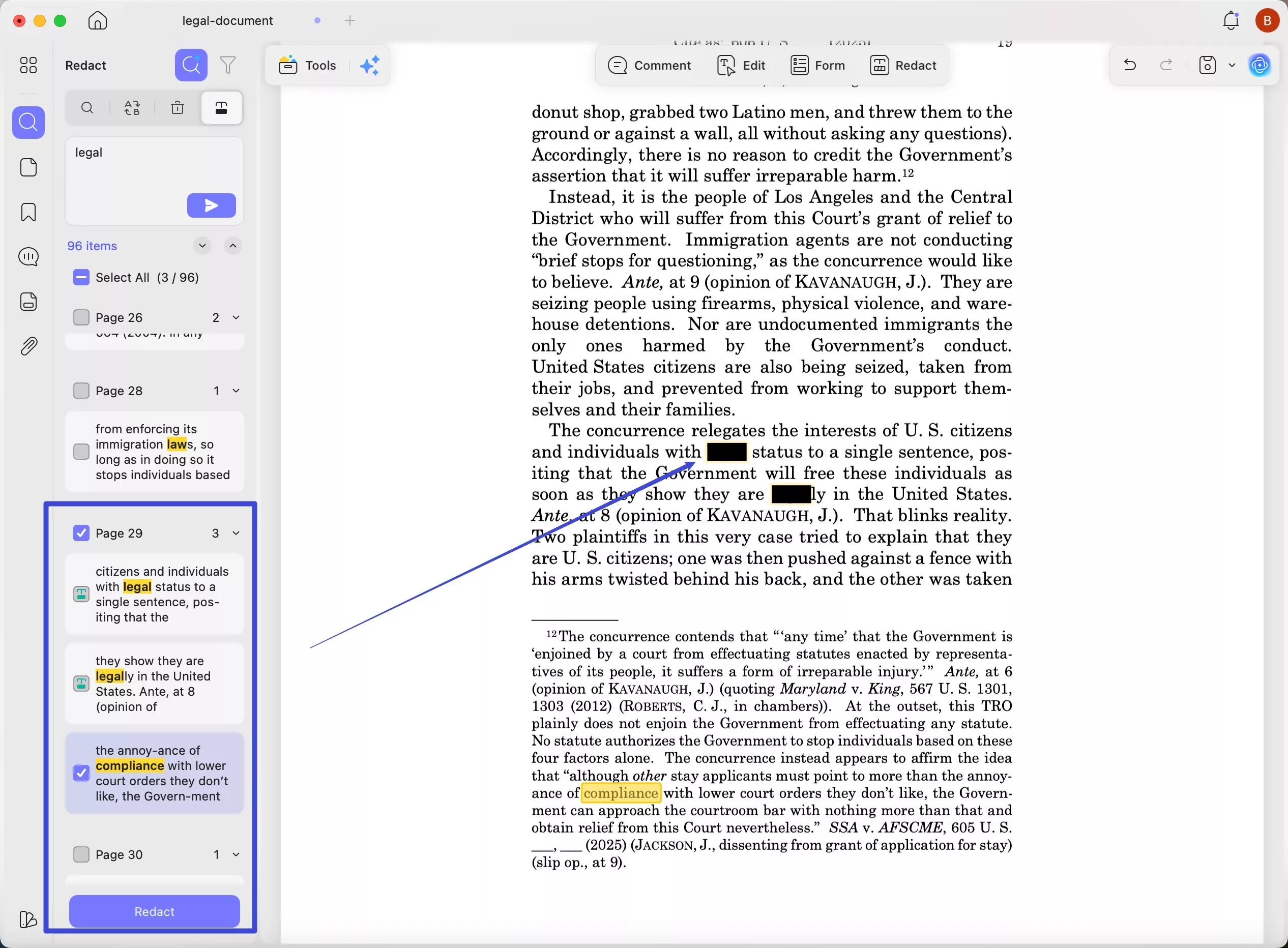1288x948 pixels.
Task: Open the filter funnel icon
Action: [x=228, y=65]
